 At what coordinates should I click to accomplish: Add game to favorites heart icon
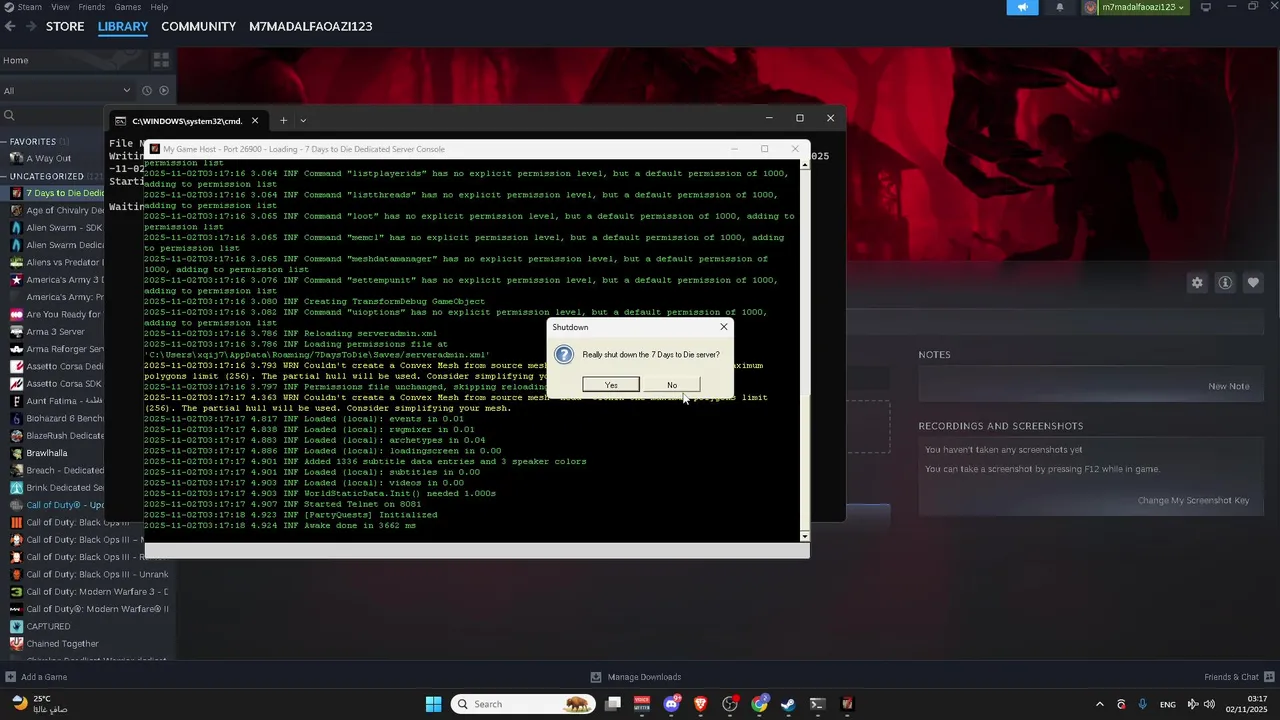[x=1253, y=283]
